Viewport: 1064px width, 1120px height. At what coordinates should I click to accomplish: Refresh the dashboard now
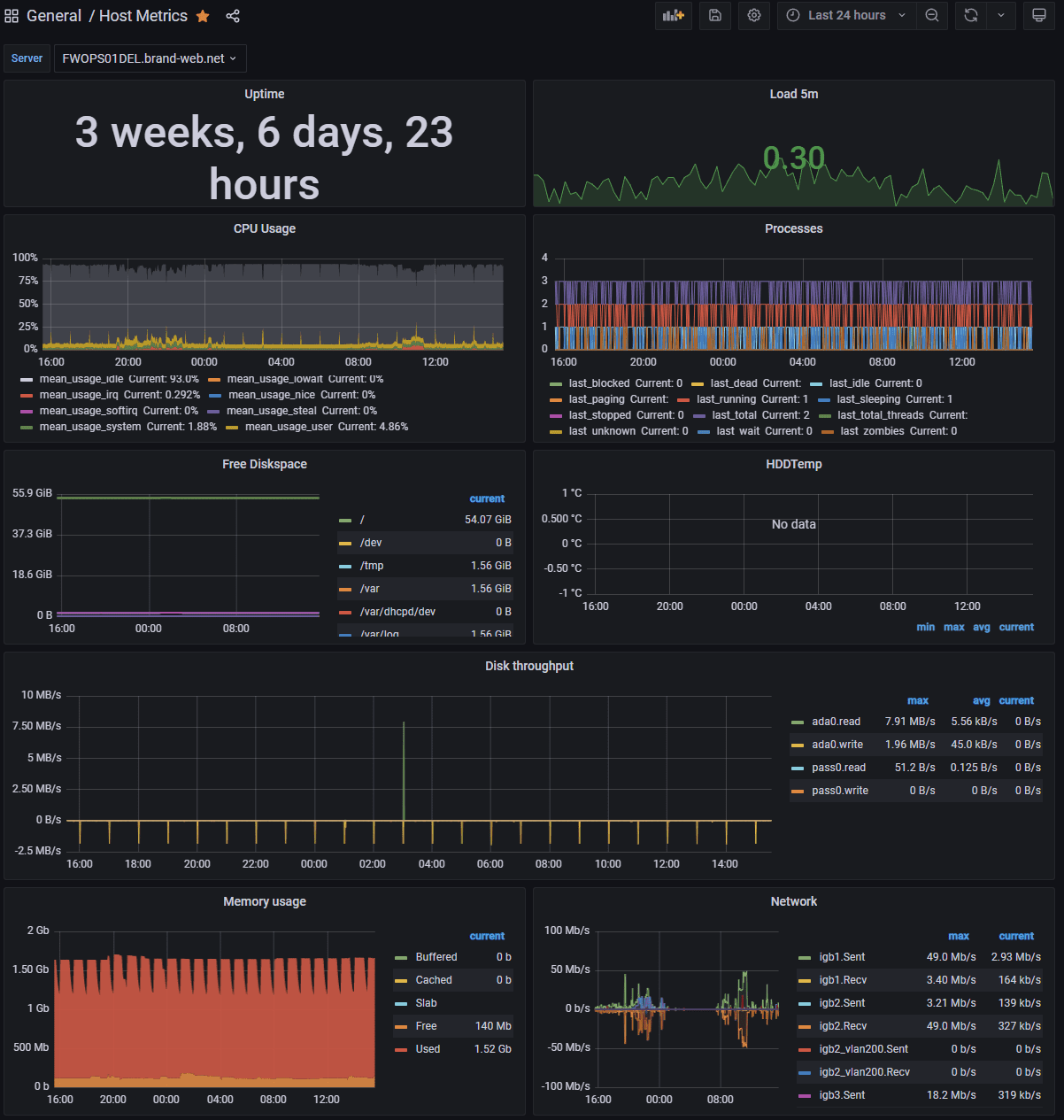[971, 15]
